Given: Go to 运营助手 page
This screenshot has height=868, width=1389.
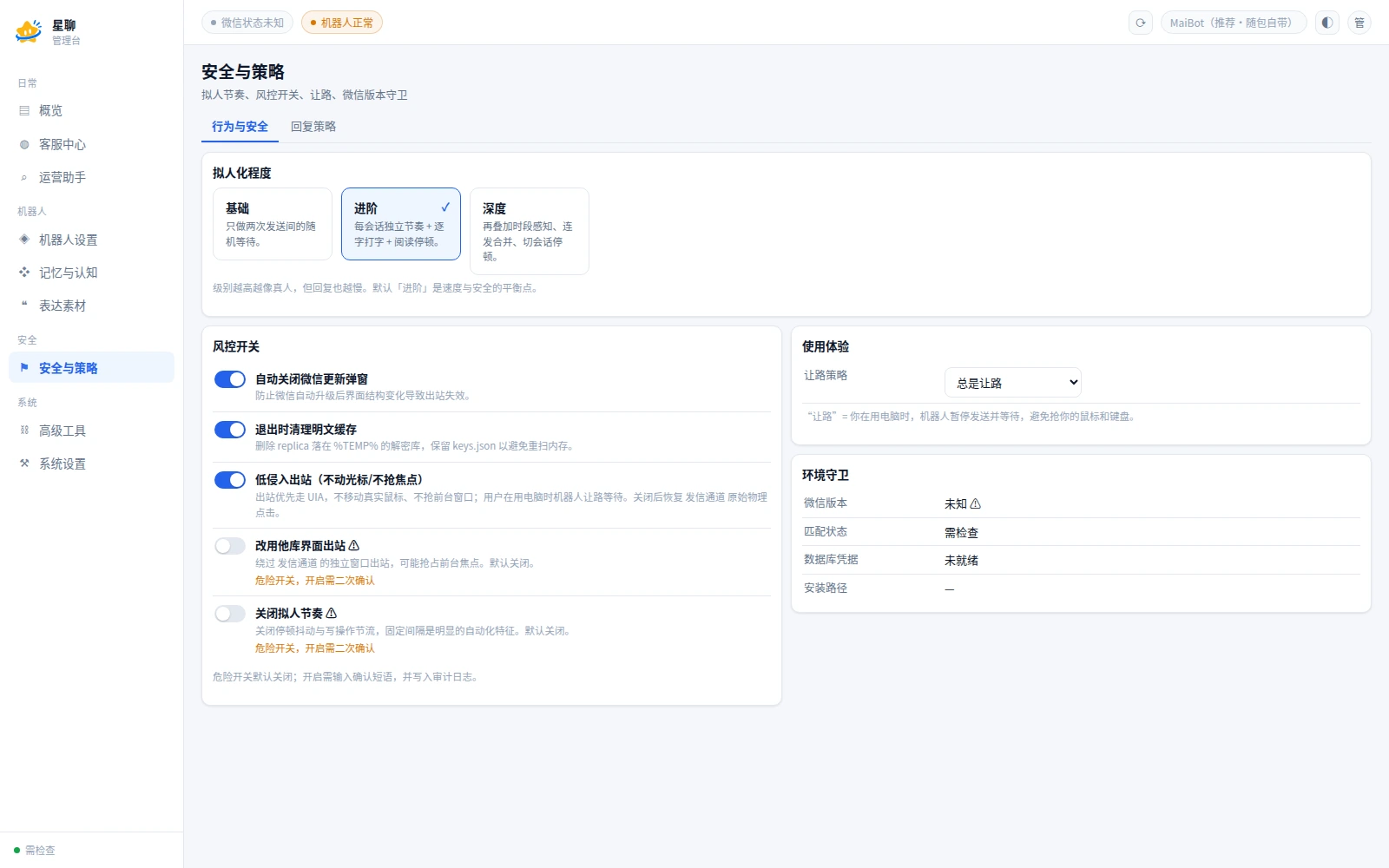Looking at the screenshot, I should [x=91, y=177].
